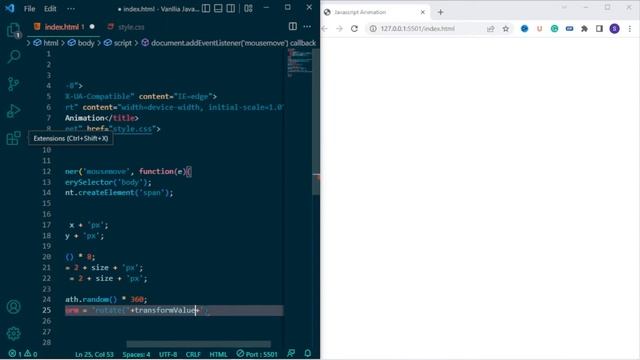Click the function(e) text on line 12
640x360 pixels.
pyautogui.click(x=162, y=171)
